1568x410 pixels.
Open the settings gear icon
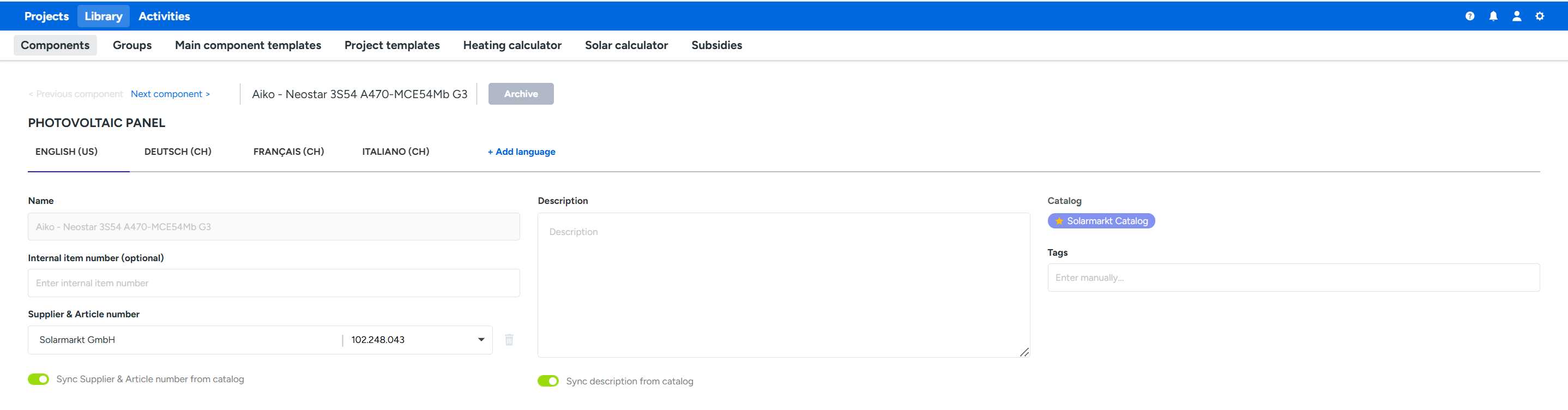click(x=1540, y=16)
